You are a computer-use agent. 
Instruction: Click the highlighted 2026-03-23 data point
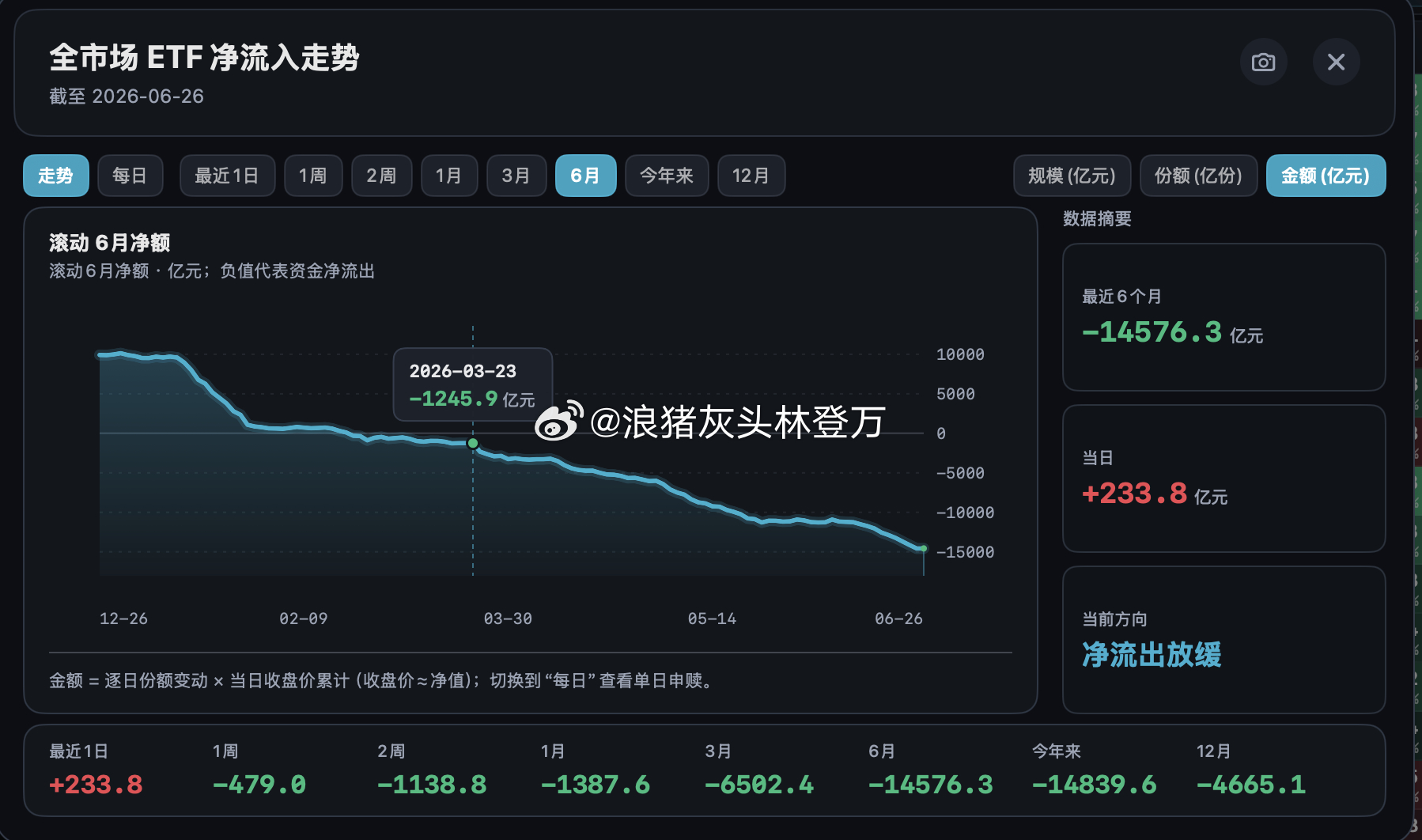pos(473,443)
